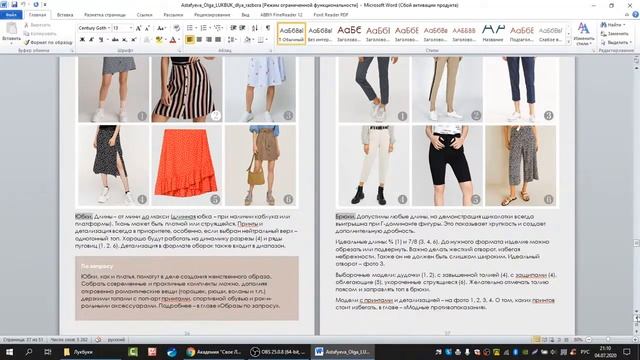Open the Paragraph dialog launcher

(271, 51)
